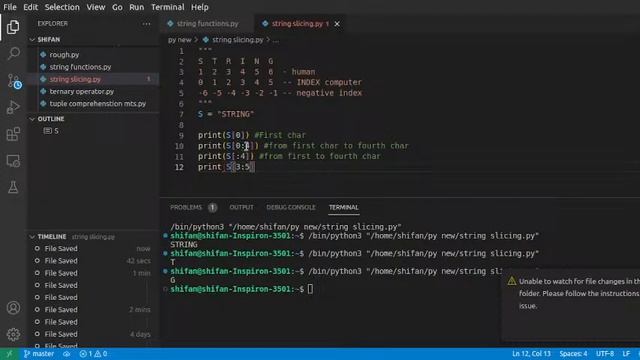Open the Remote Explorer view
The height and width of the screenshot is (360, 640).
click(13, 161)
